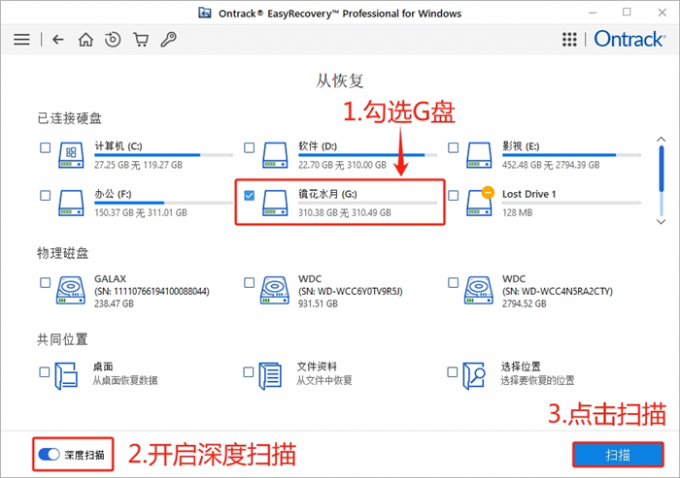Click the 计算机 (C:) drive icon
The image size is (680, 478).
pyautogui.click(x=71, y=155)
